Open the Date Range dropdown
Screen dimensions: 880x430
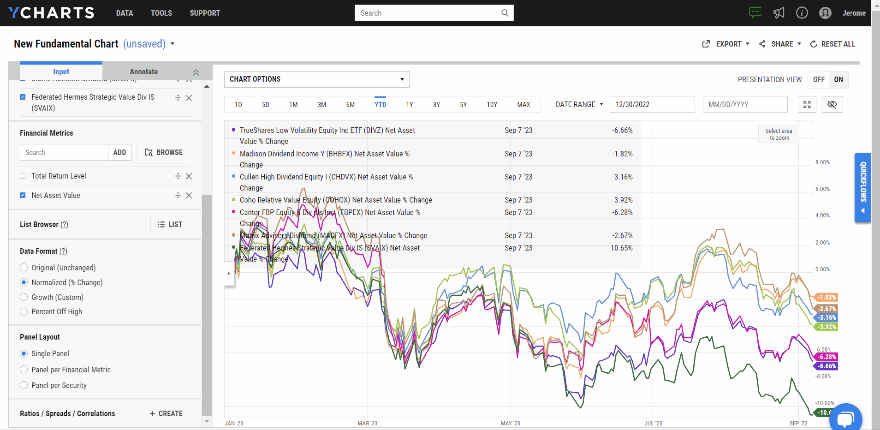579,104
